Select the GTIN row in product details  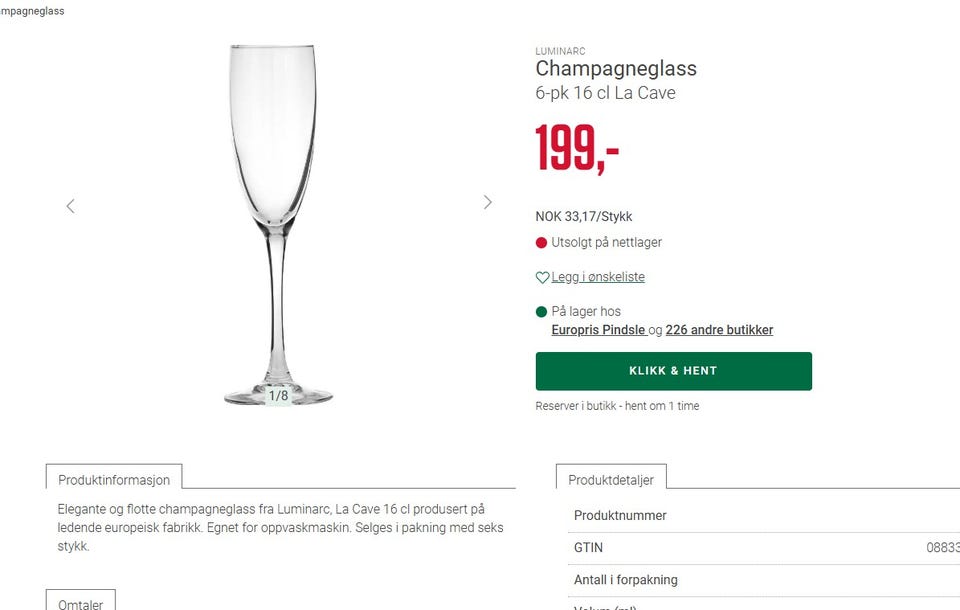point(760,548)
